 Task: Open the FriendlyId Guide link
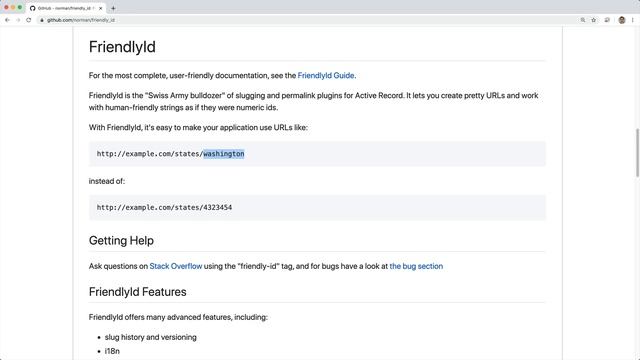click(326, 76)
